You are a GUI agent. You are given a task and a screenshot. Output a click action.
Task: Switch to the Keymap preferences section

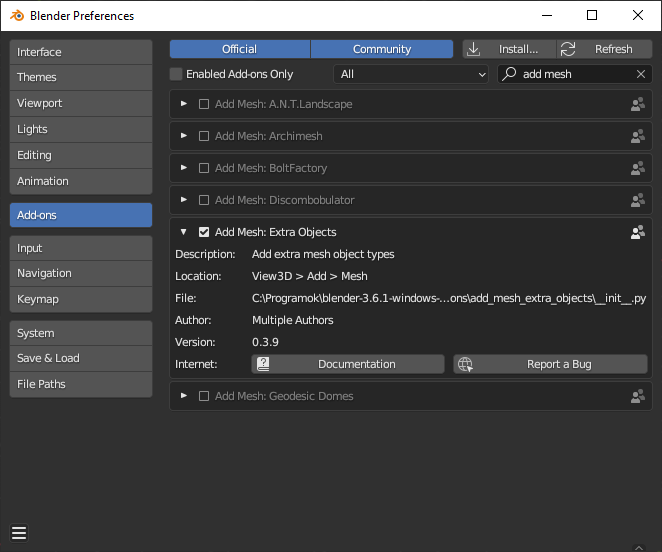81,299
